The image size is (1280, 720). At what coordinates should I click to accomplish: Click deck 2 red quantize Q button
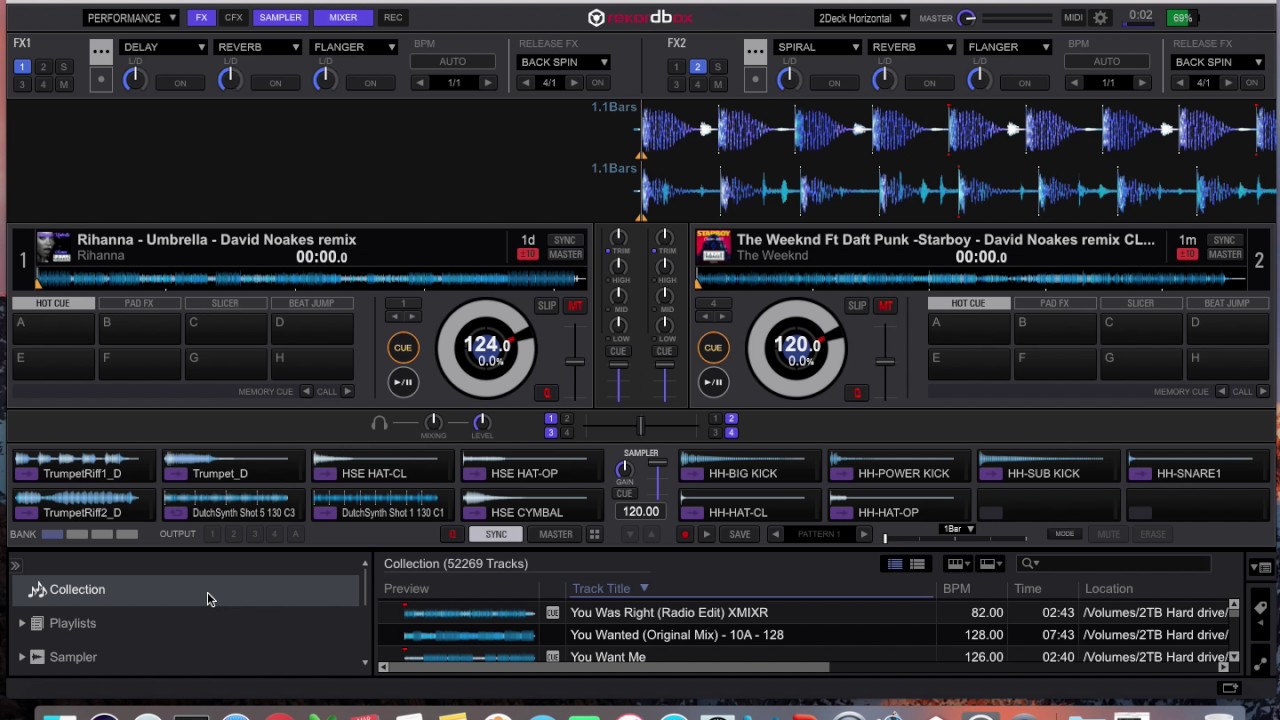(857, 393)
